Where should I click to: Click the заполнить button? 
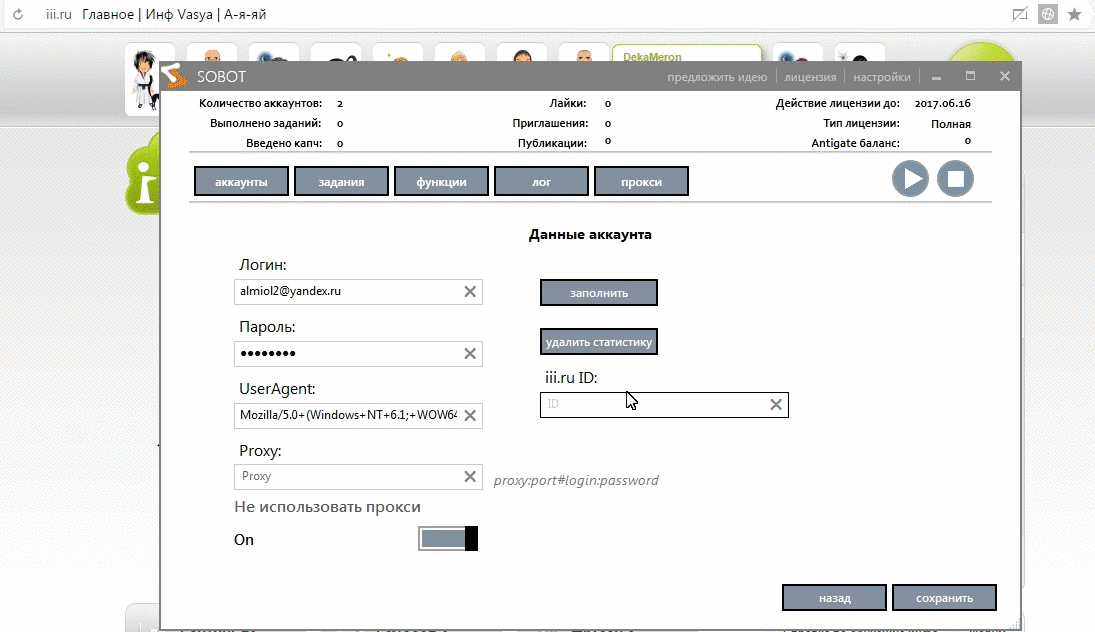click(x=598, y=293)
